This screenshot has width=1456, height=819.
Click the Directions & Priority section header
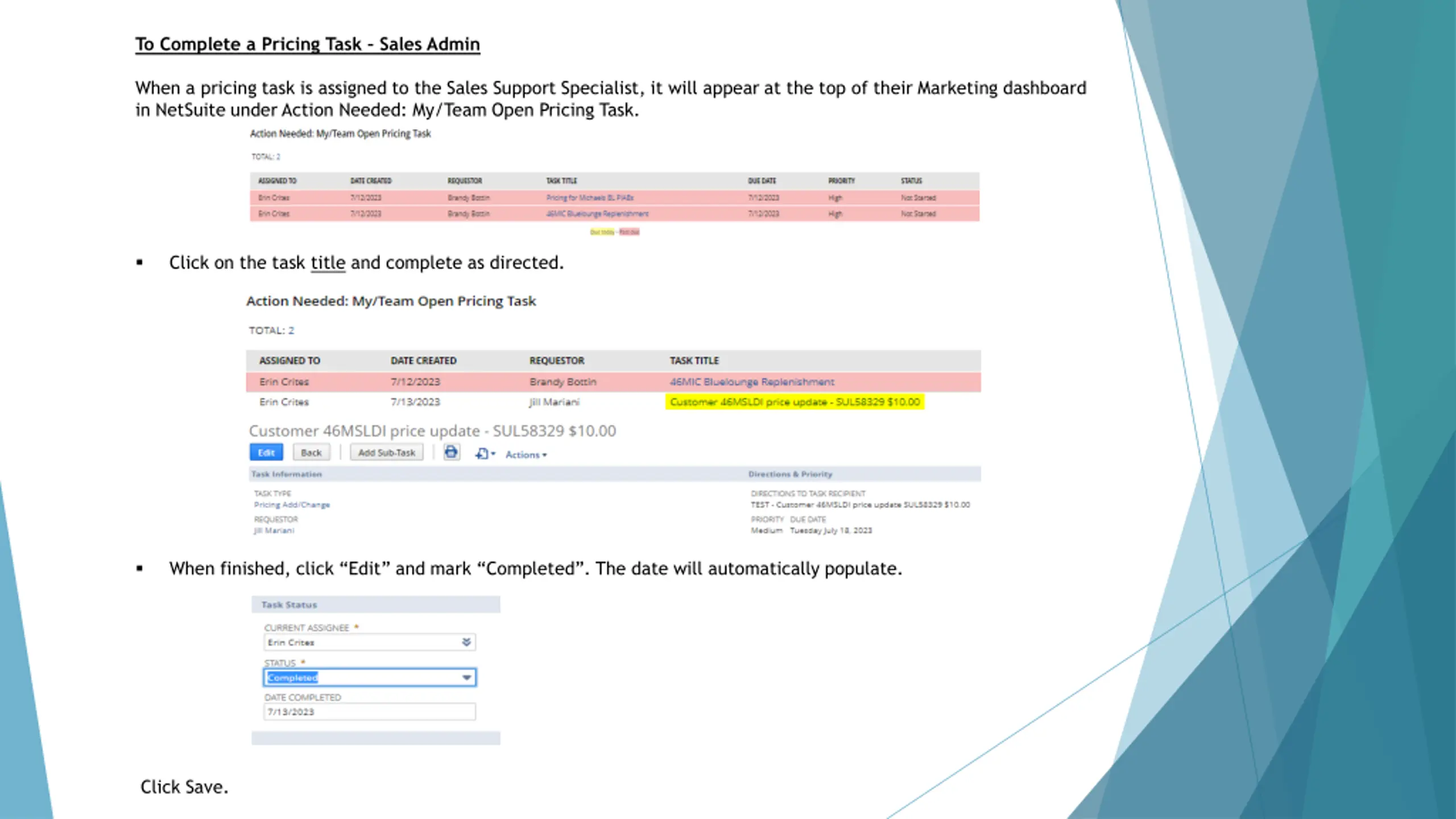click(x=789, y=474)
